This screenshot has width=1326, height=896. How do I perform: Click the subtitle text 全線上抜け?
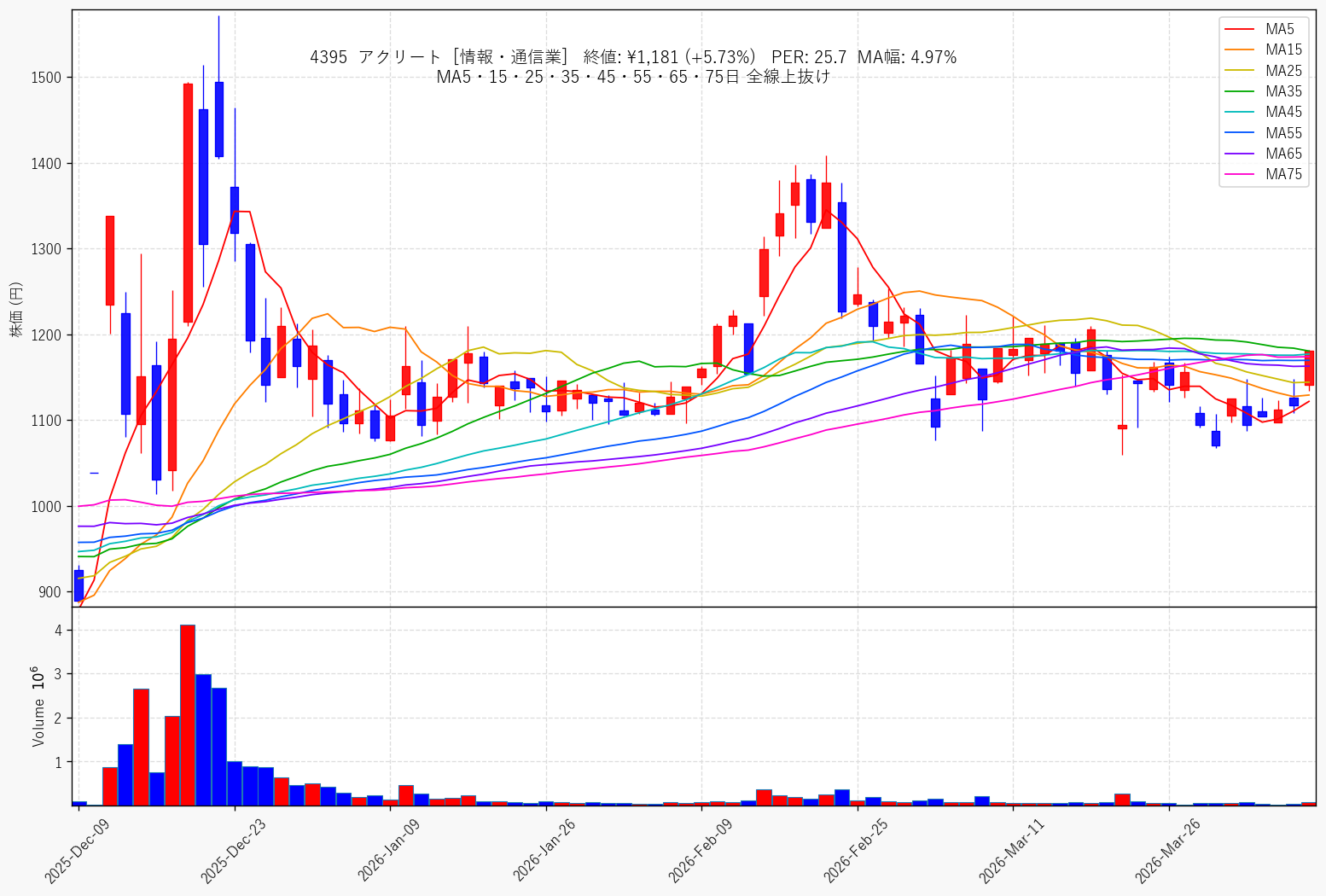click(x=788, y=77)
